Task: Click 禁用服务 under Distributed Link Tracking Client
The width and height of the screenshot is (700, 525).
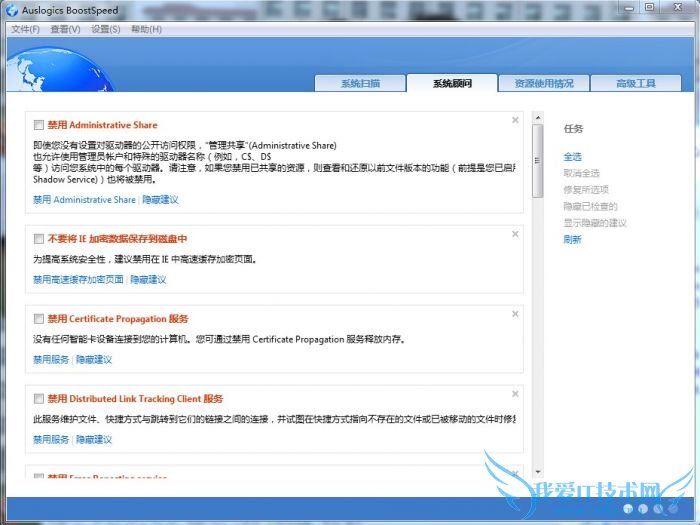Action: click(x=51, y=439)
